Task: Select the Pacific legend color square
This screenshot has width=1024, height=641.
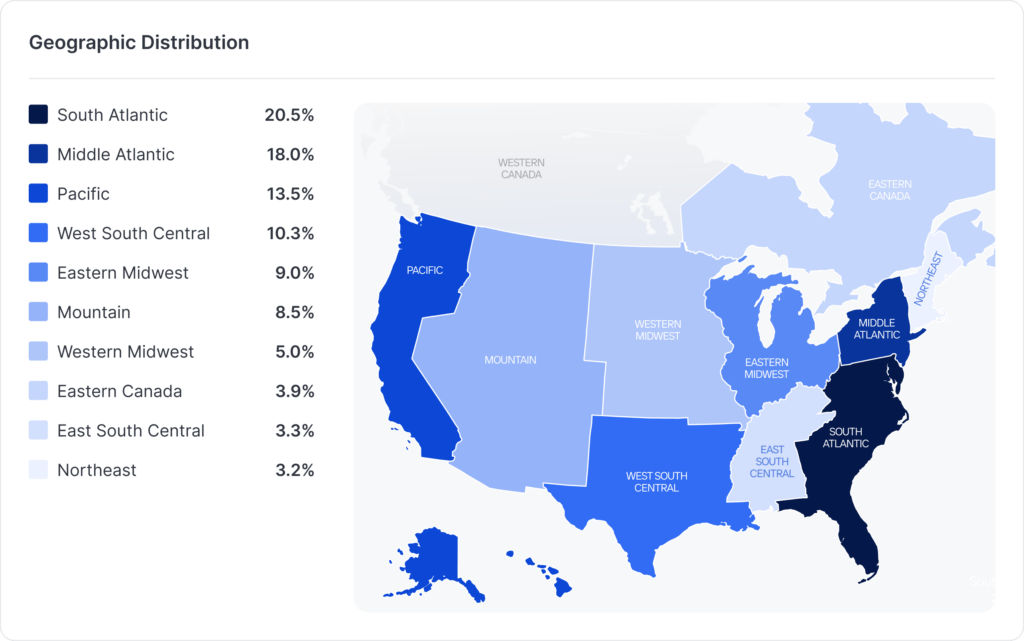Action: [38, 194]
